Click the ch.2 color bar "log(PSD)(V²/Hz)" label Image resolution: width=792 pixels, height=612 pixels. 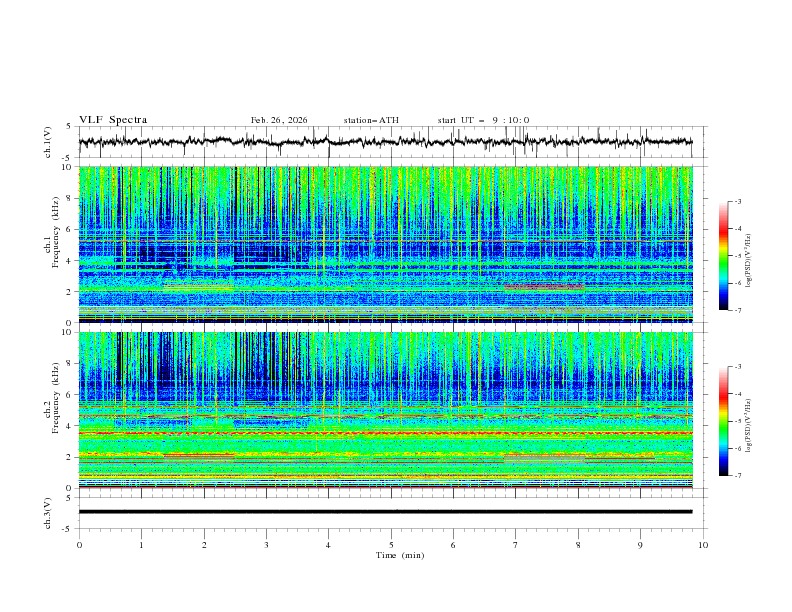[x=748, y=425]
